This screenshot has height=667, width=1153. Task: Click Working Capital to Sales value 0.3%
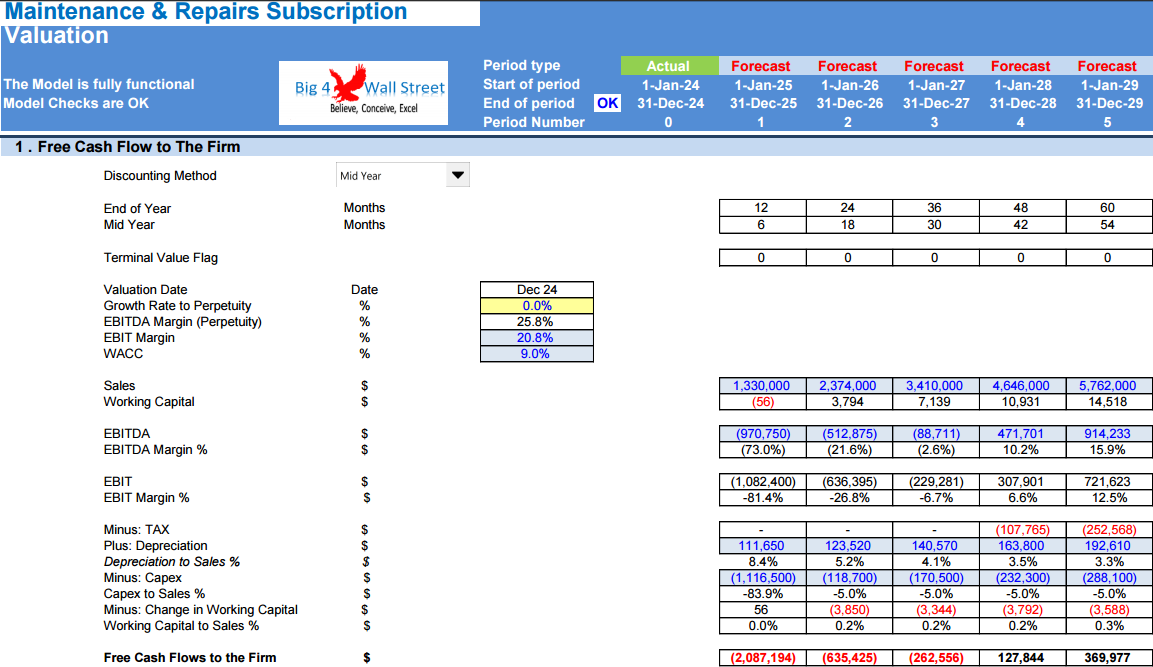pos(1109,626)
